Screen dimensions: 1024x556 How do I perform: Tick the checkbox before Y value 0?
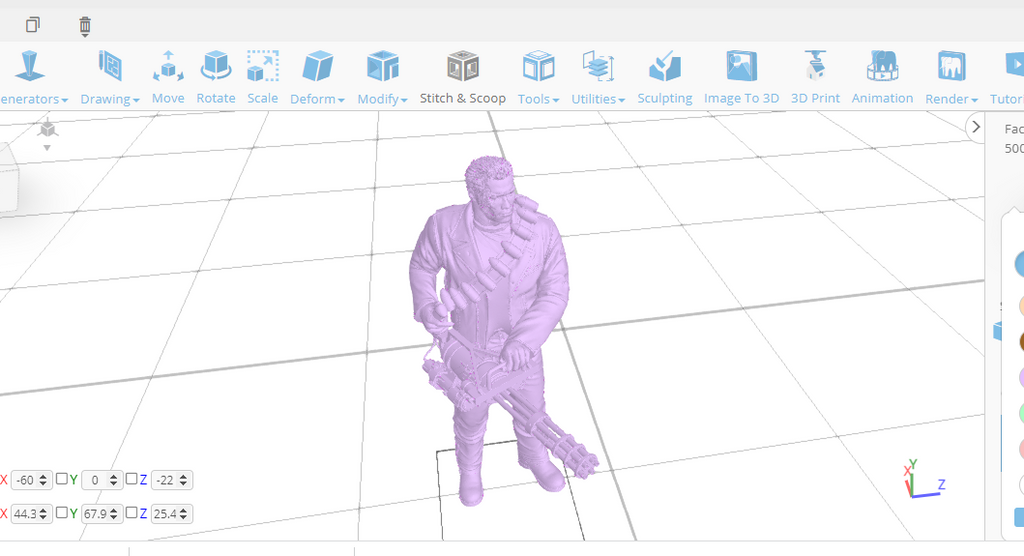tap(62, 479)
